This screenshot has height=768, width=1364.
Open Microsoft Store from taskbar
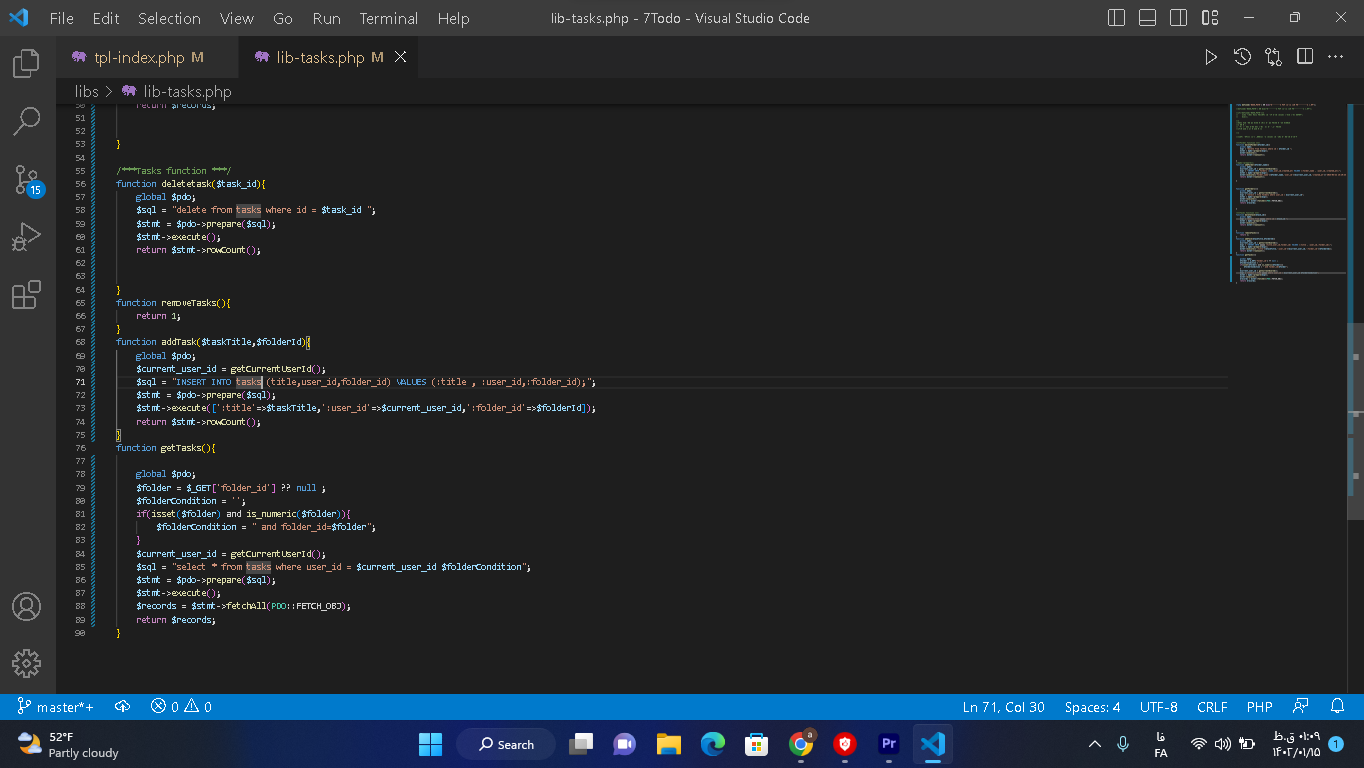[x=757, y=744]
